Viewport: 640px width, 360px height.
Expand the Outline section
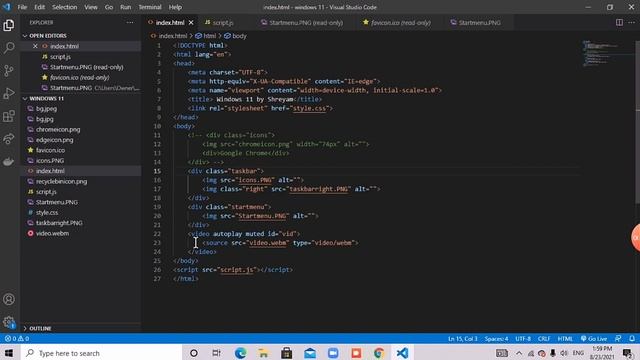tap(81, 328)
